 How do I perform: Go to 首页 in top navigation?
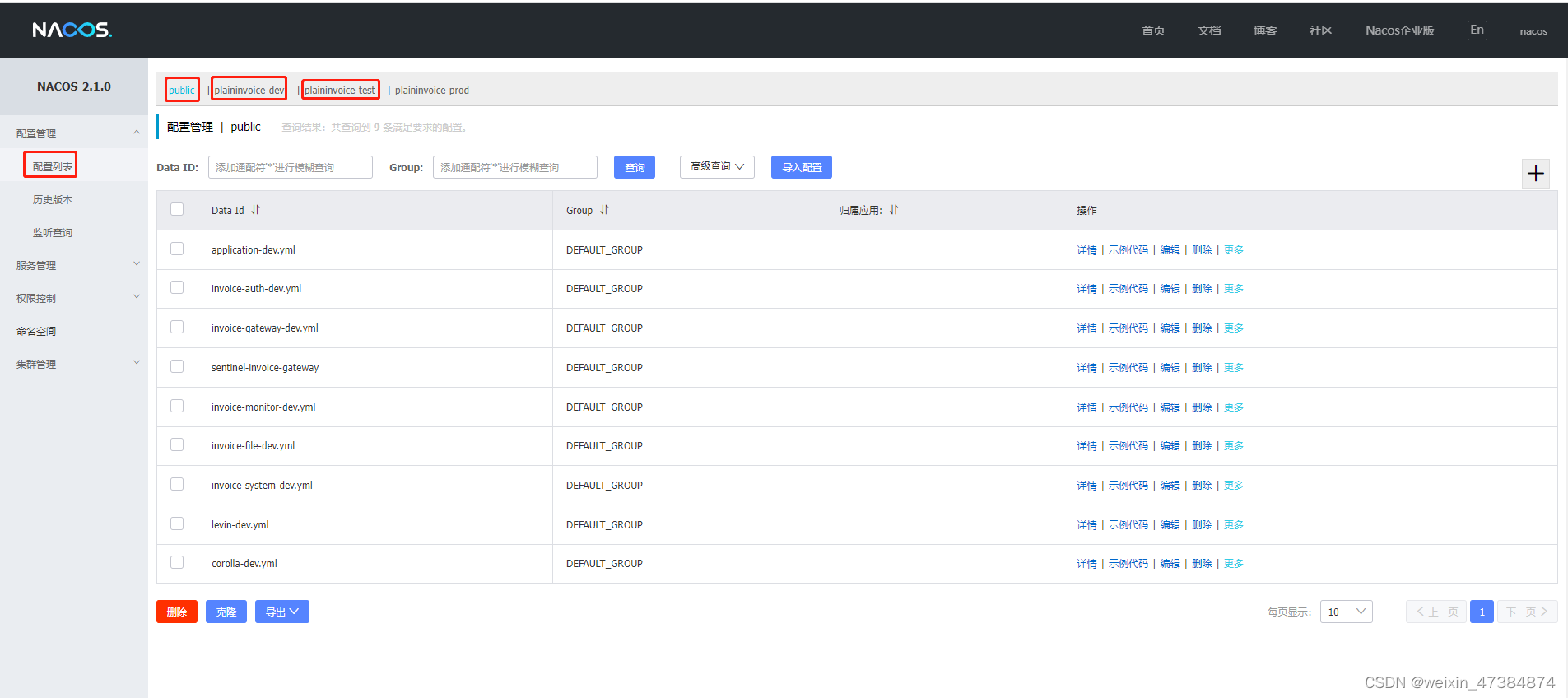1153,30
